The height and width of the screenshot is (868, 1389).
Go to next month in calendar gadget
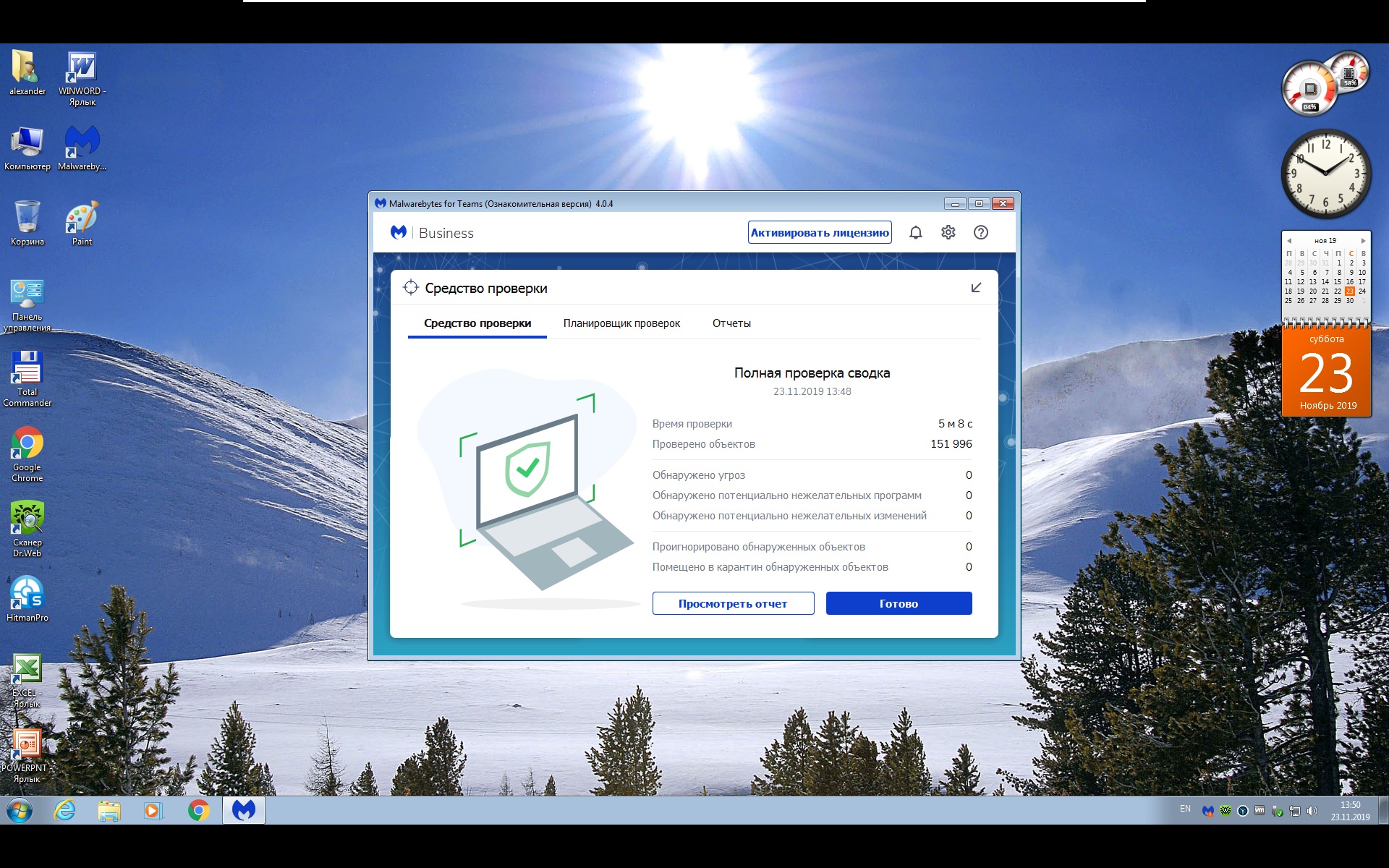(x=1364, y=241)
